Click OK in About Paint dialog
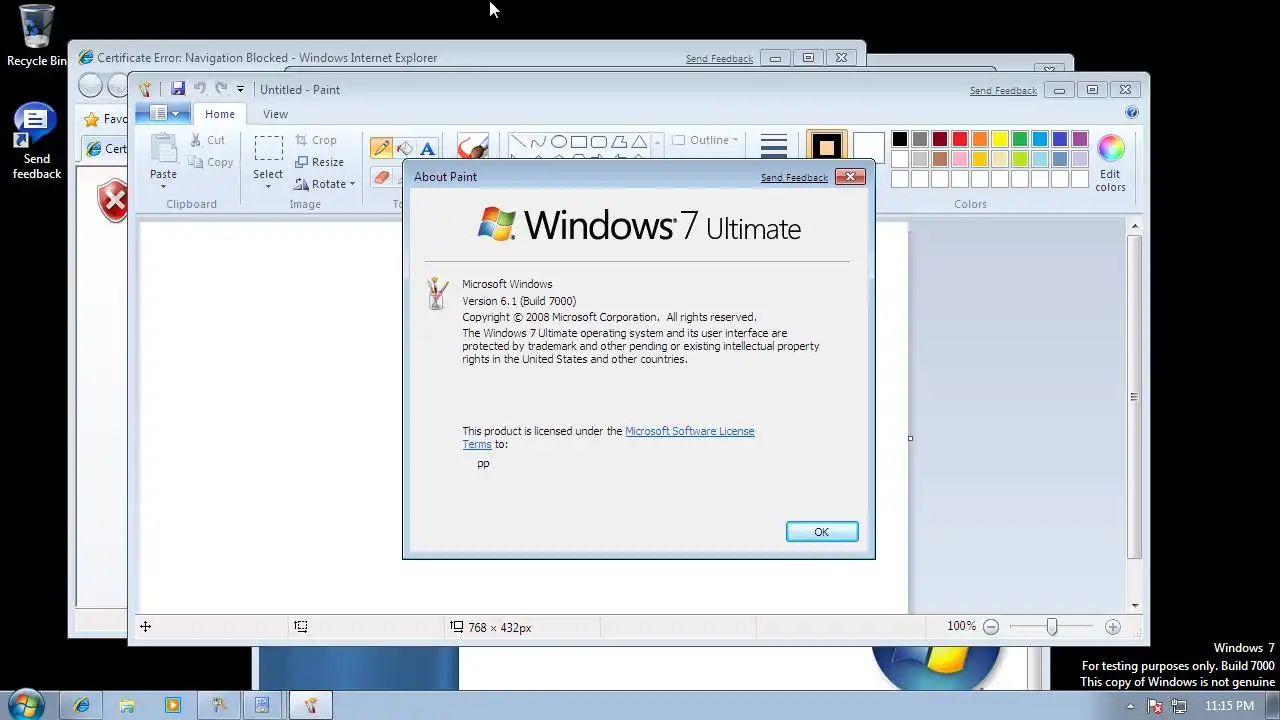Screen dimensions: 1280x720 pyautogui.click(x=822, y=532)
